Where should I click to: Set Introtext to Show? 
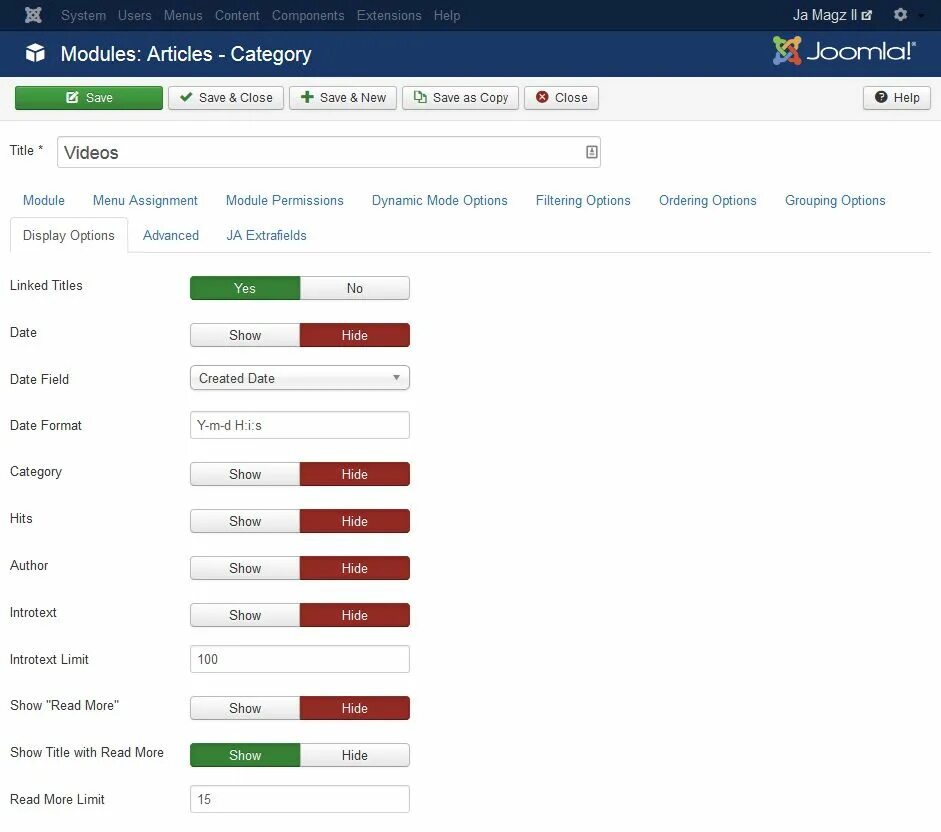(245, 615)
